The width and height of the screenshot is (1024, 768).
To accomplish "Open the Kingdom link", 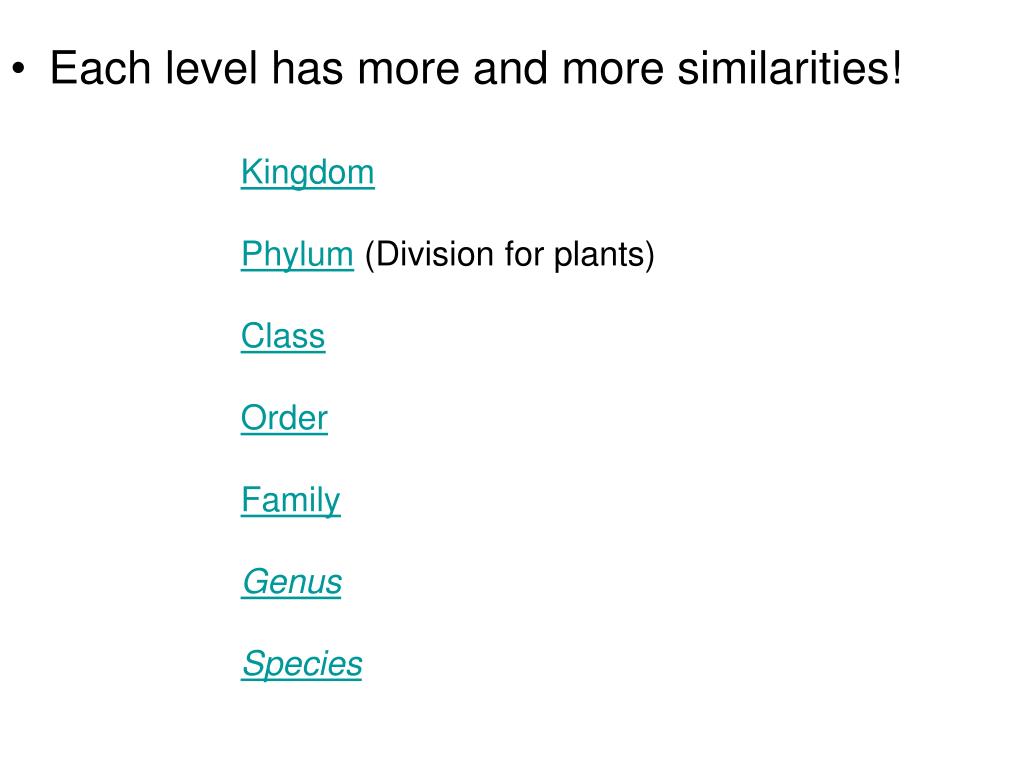I will [x=308, y=173].
